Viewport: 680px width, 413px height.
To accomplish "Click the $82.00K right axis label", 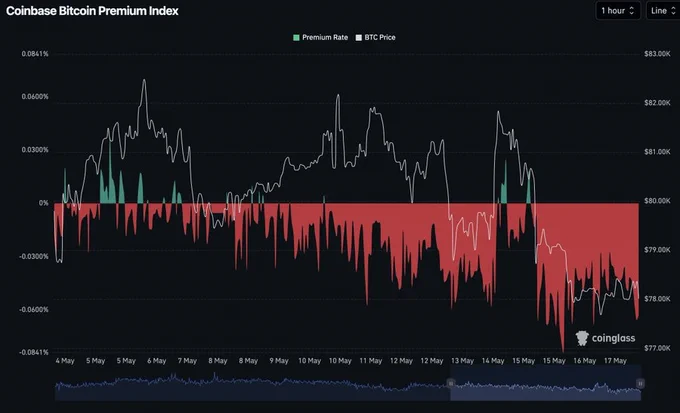I will (x=657, y=103).
